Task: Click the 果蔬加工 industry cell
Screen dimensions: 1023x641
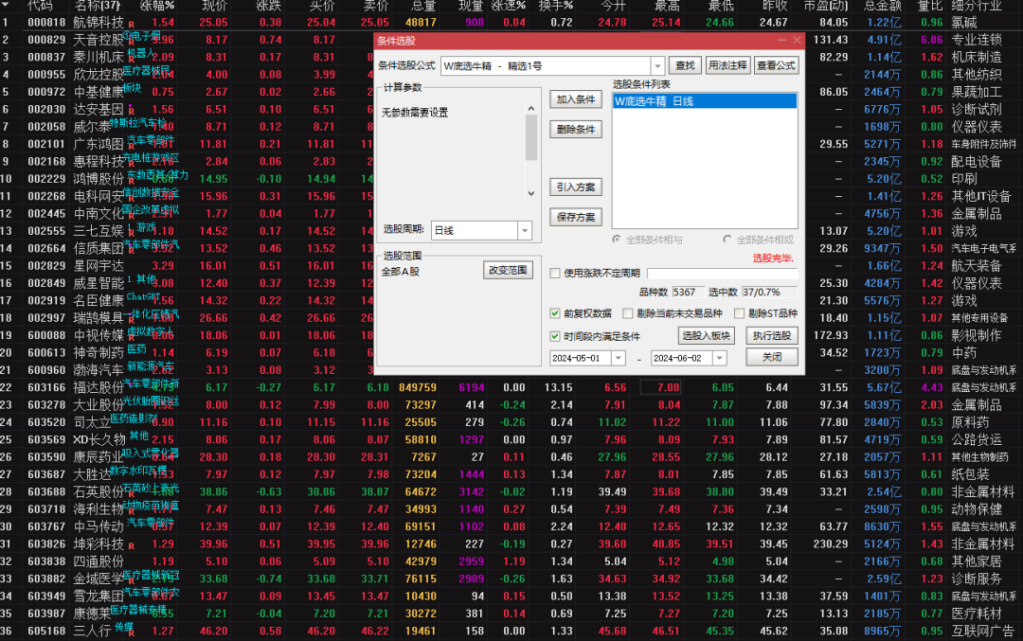Action: tap(976, 92)
